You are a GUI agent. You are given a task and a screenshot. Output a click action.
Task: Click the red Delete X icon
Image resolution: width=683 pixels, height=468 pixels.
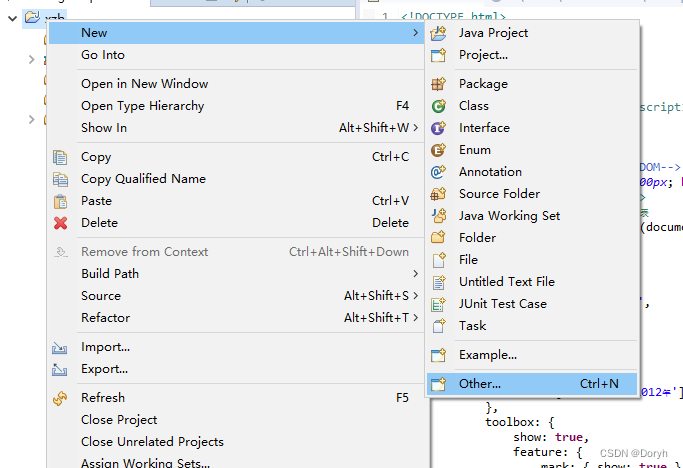[x=61, y=223]
